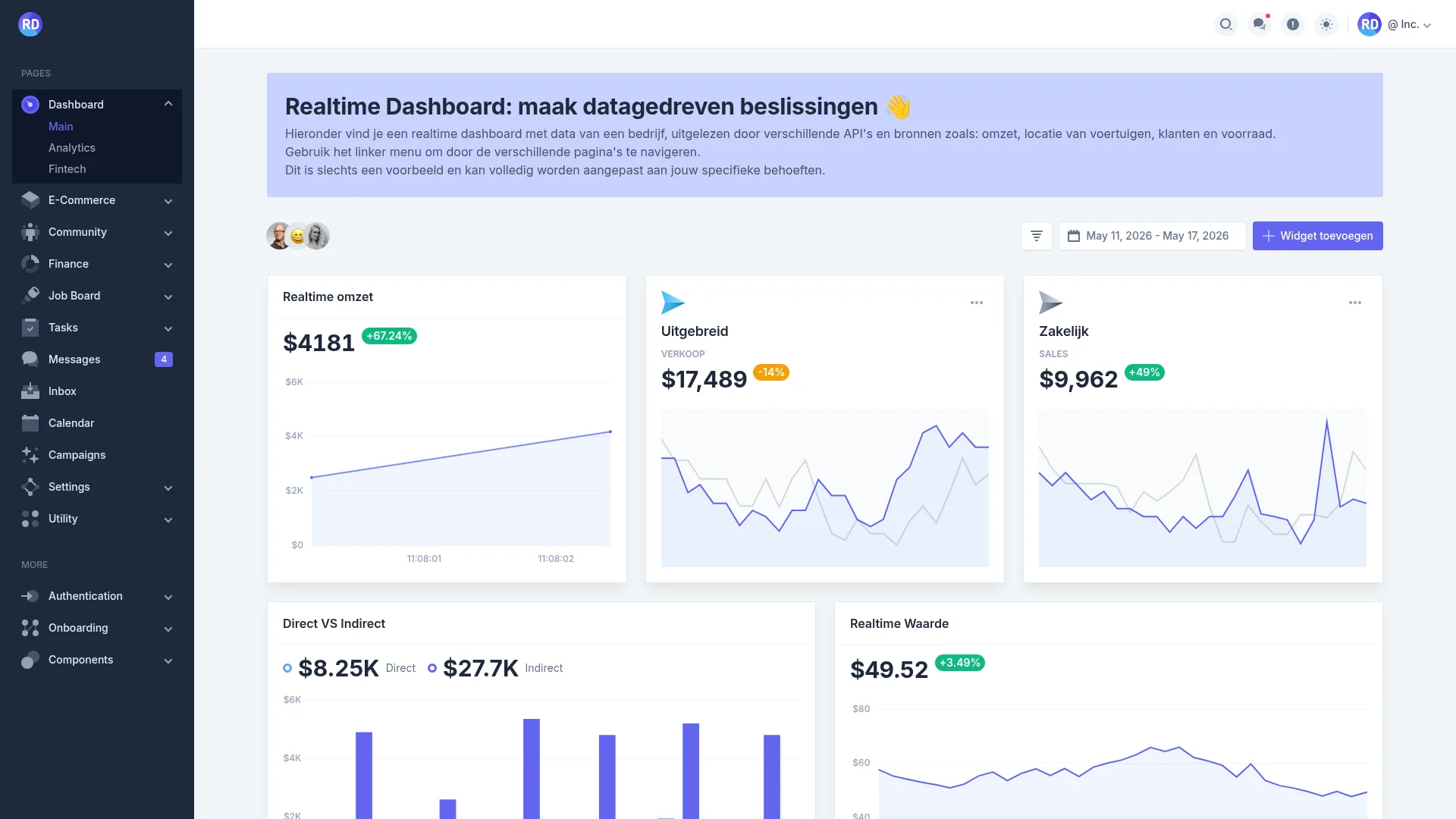The image size is (1456, 819).
Task: Click the Community sidebar icon
Action: (30, 232)
